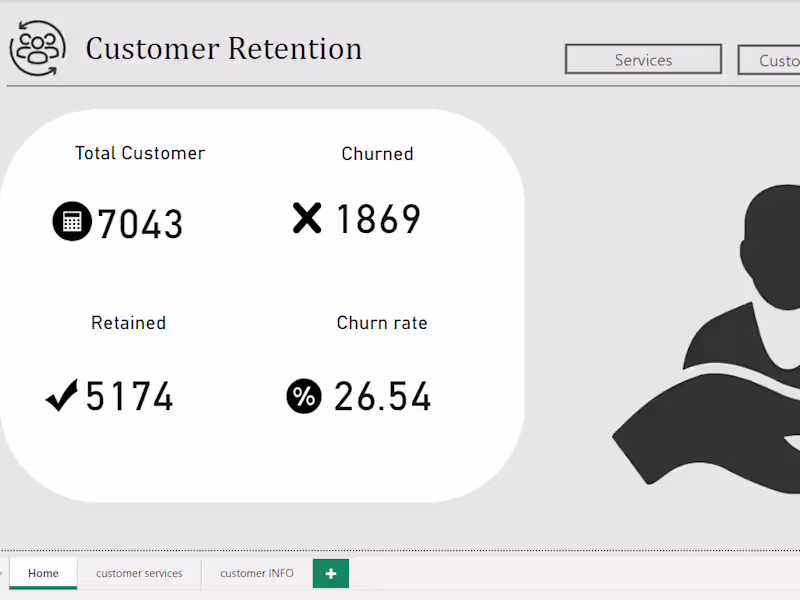
Task: Select the Churned label
Action: pyautogui.click(x=378, y=154)
